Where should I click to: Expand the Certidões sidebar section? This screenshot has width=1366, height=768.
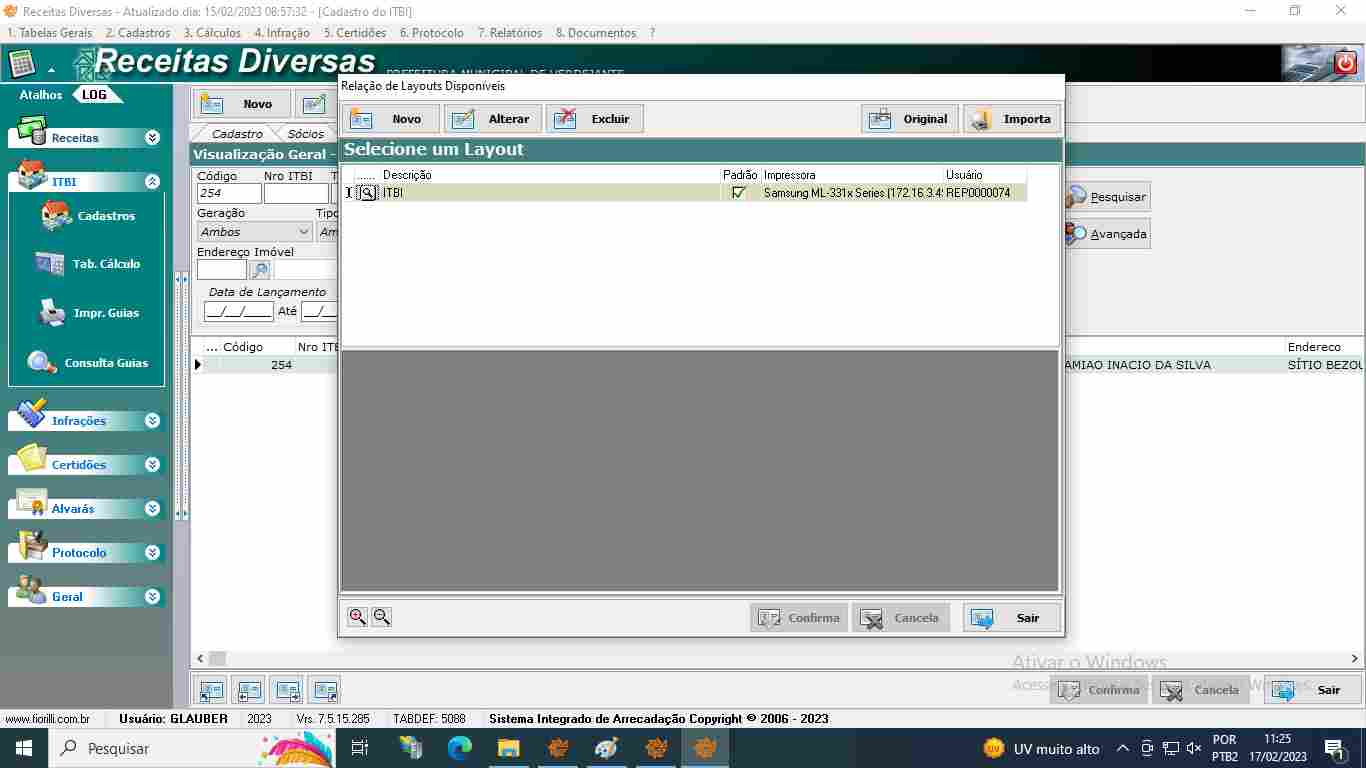[x=152, y=465]
